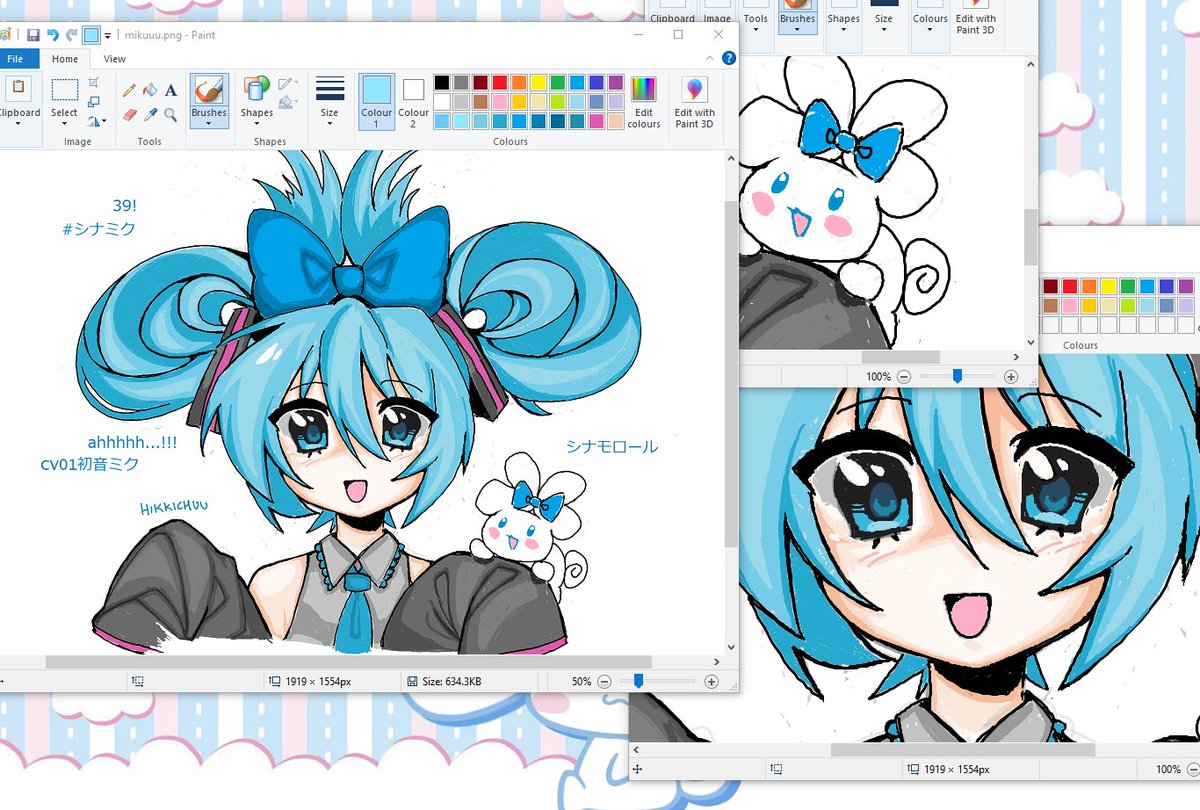
Task: Expand Tools dropdown in Cinnamoroll close-up Paint window
Action: pos(756,30)
